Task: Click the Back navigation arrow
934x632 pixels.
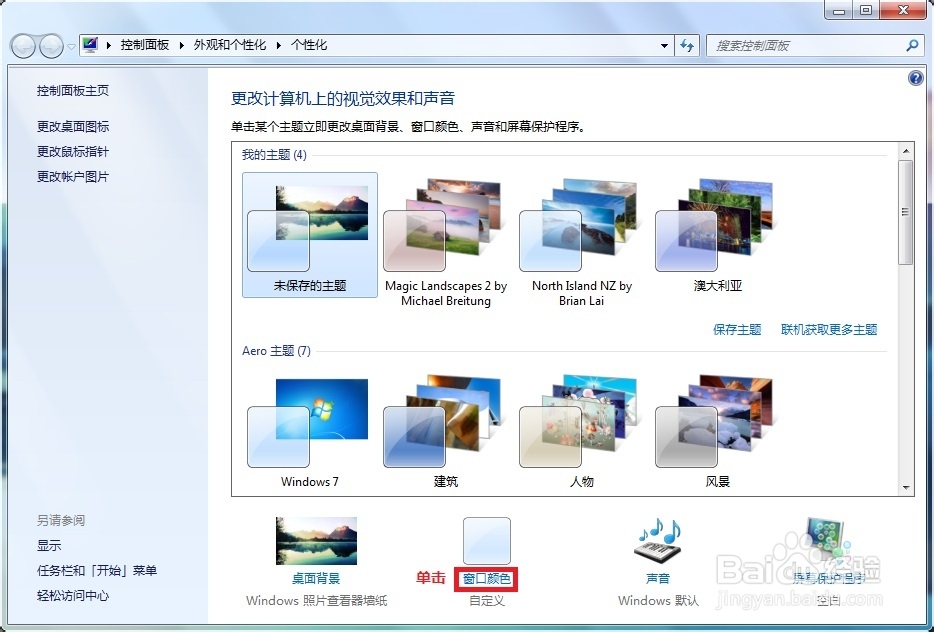Action: tap(23, 46)
